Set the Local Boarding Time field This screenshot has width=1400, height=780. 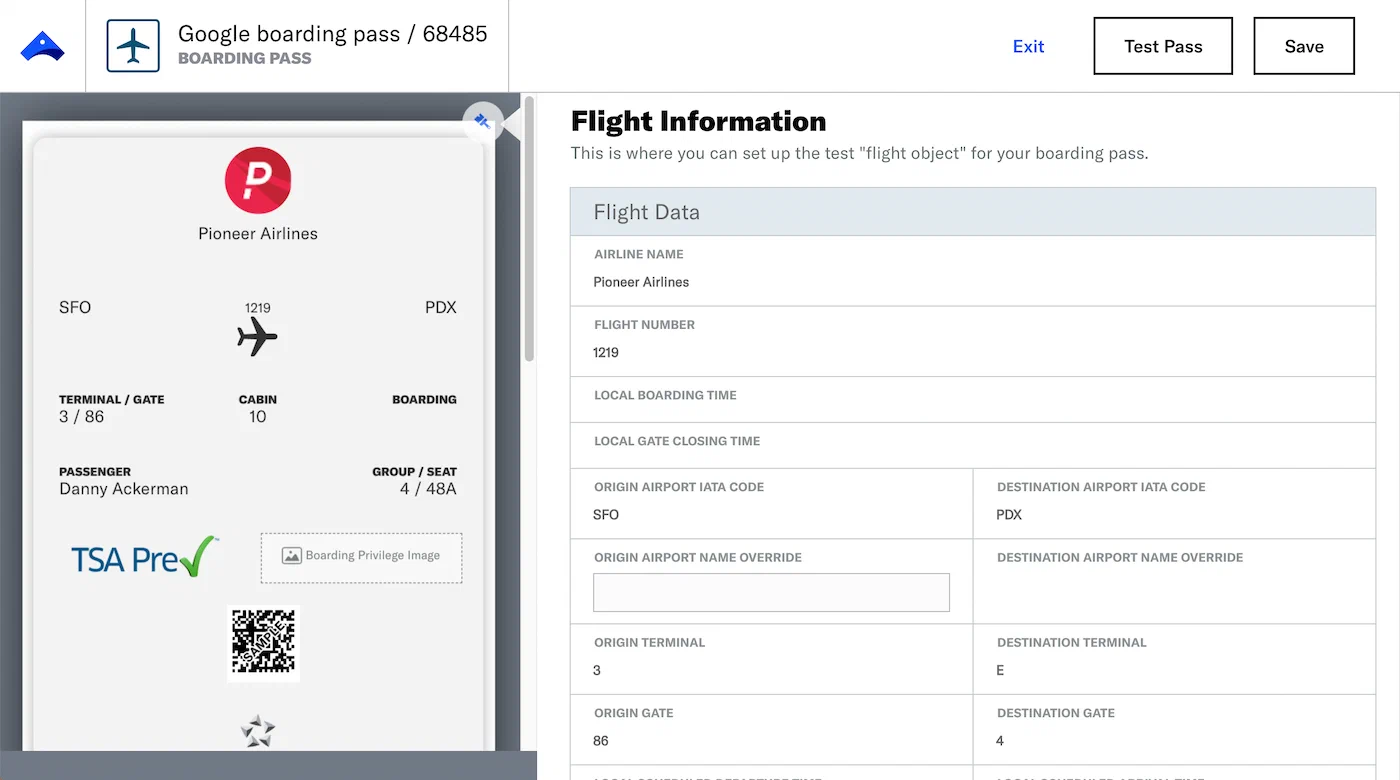(x=972, y=400)
